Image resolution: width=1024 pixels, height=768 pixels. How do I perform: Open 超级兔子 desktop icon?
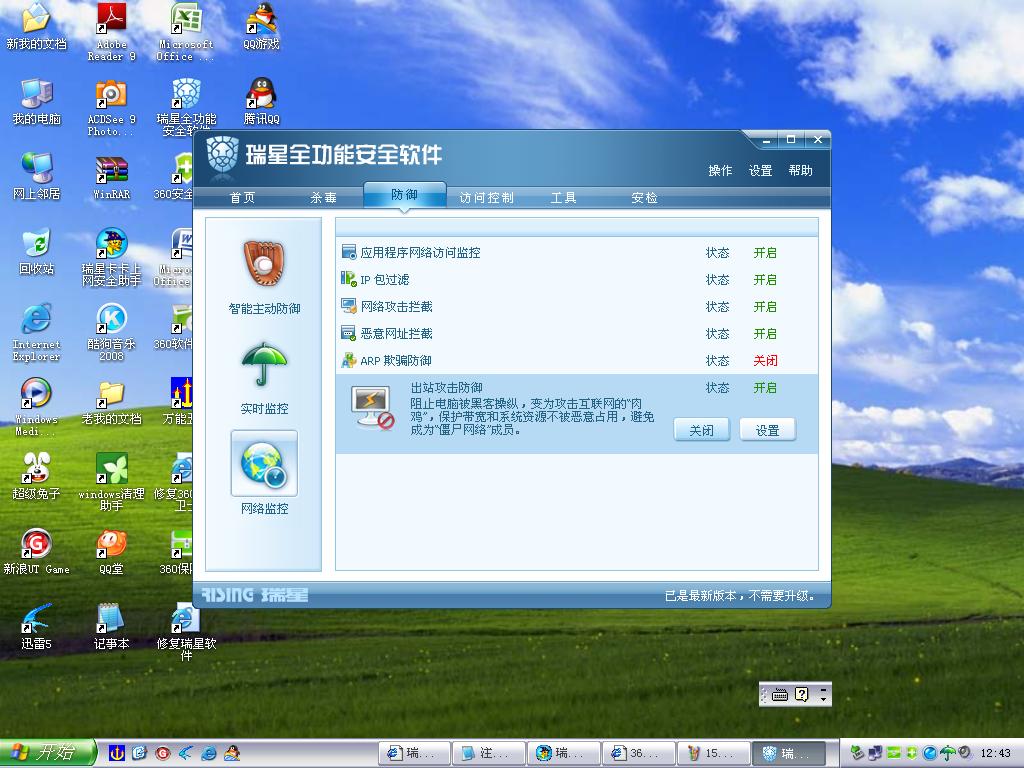point(37,468)
